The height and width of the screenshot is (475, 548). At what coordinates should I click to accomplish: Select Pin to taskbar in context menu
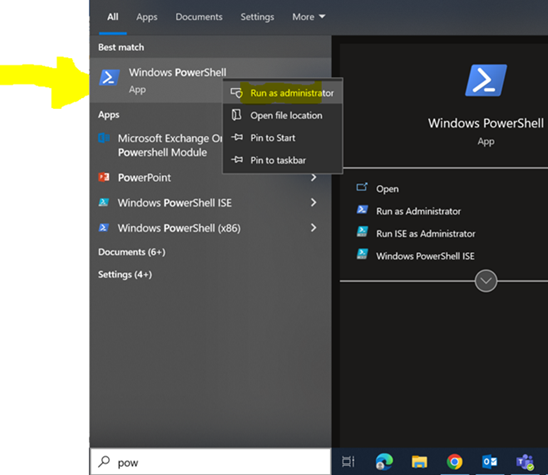click(282, 160)
